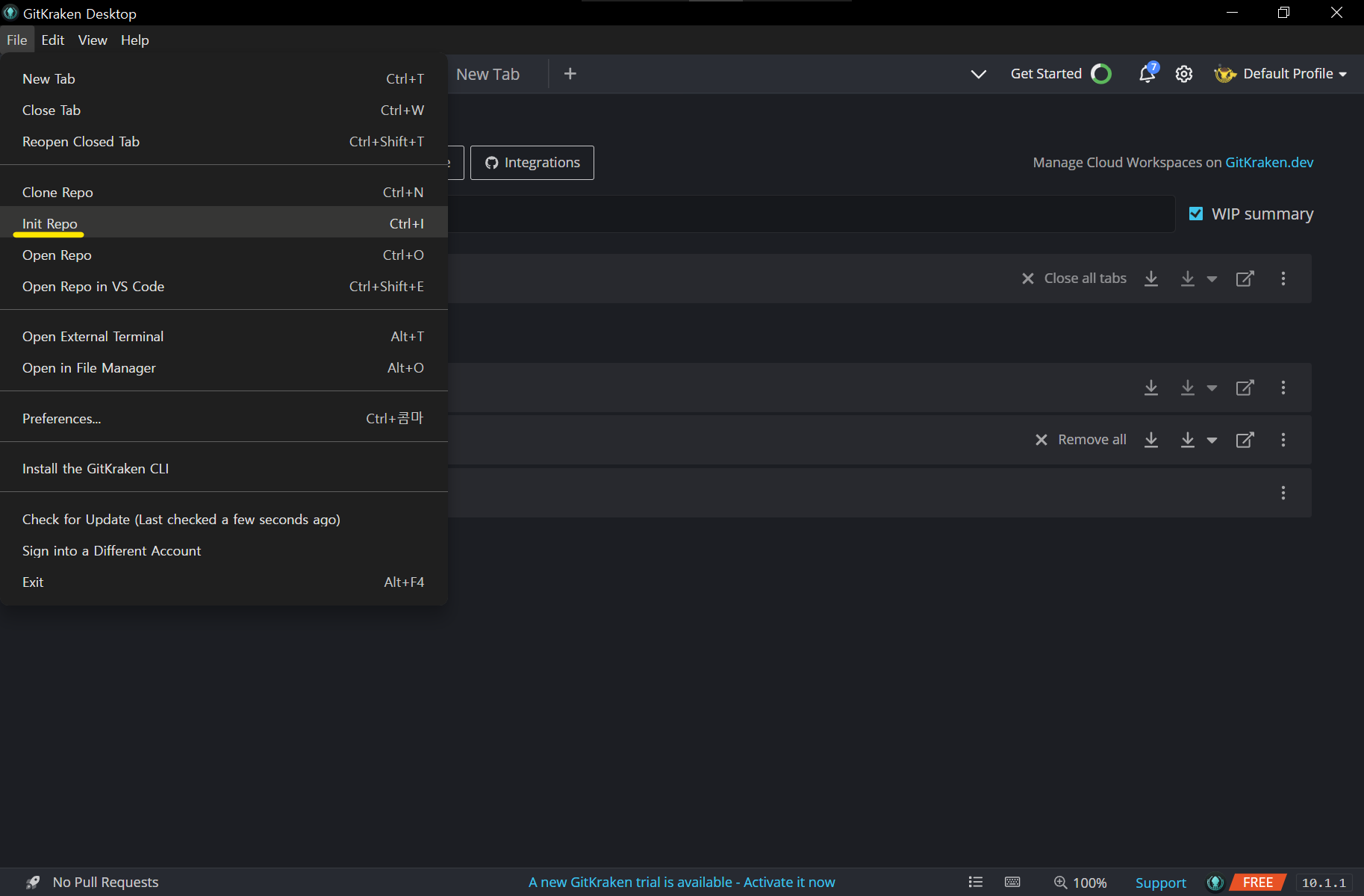Click the magnifier zoom icon at 100%
This screenshot has width=1364, height=896.
coord(1060,883)
